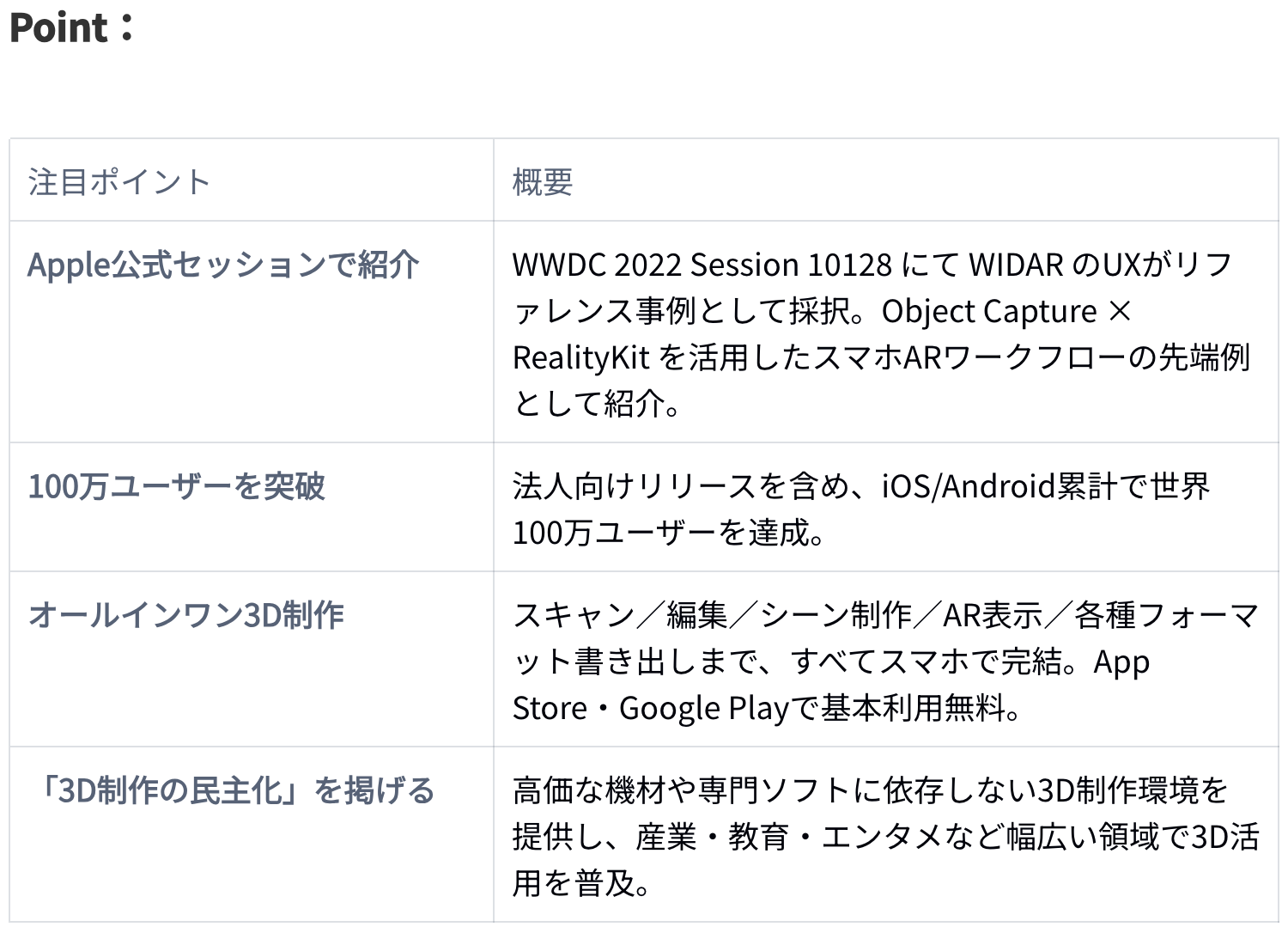Click the "Google Play" text
The width and height of the screenshot is (1288, 933).
tap(703, 708)
